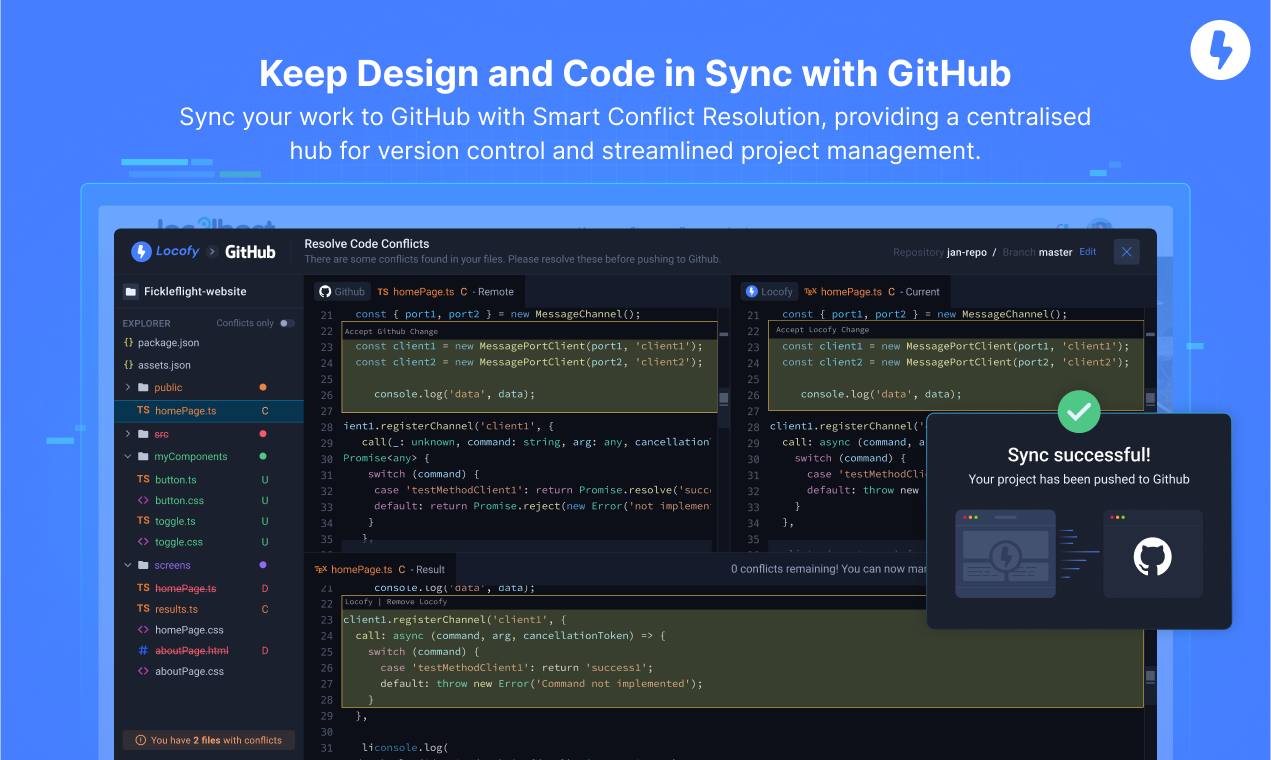Click the green success checkmark icon
This screenshot has height=760, width=1271.
click(x=1079, y=411)
